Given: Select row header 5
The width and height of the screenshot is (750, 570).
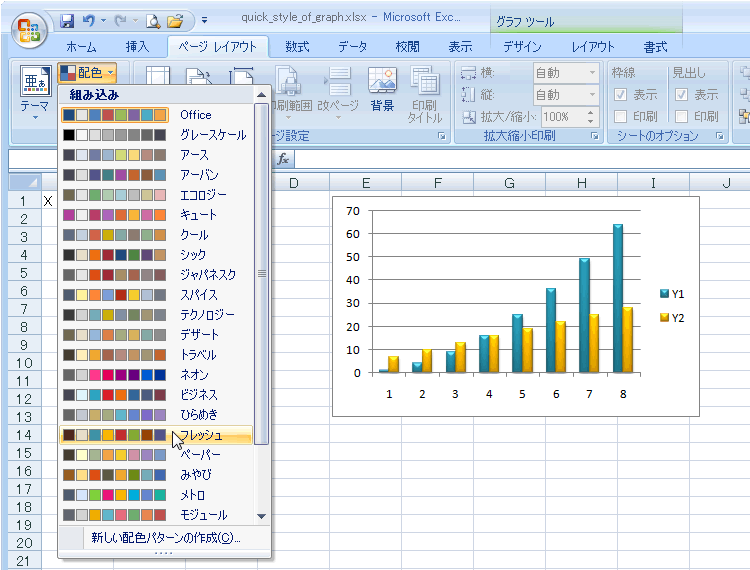Looking at the screenshot, I should tap(24, 273).
